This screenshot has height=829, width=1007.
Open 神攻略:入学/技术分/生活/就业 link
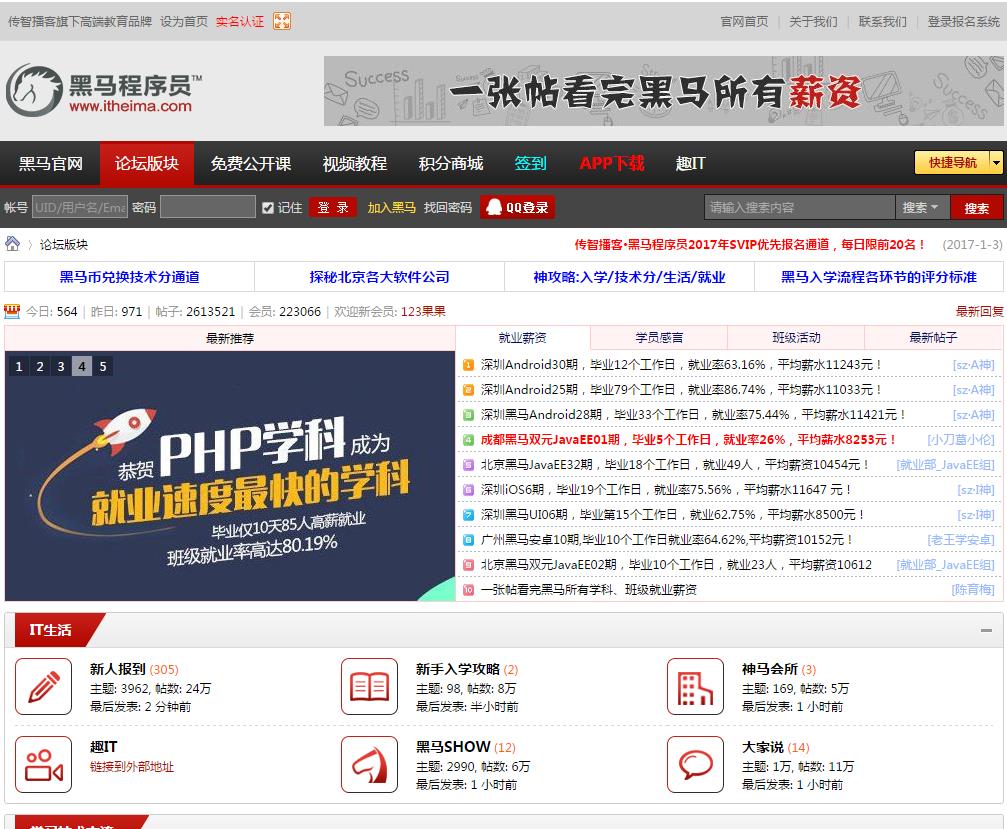(629, 277)
